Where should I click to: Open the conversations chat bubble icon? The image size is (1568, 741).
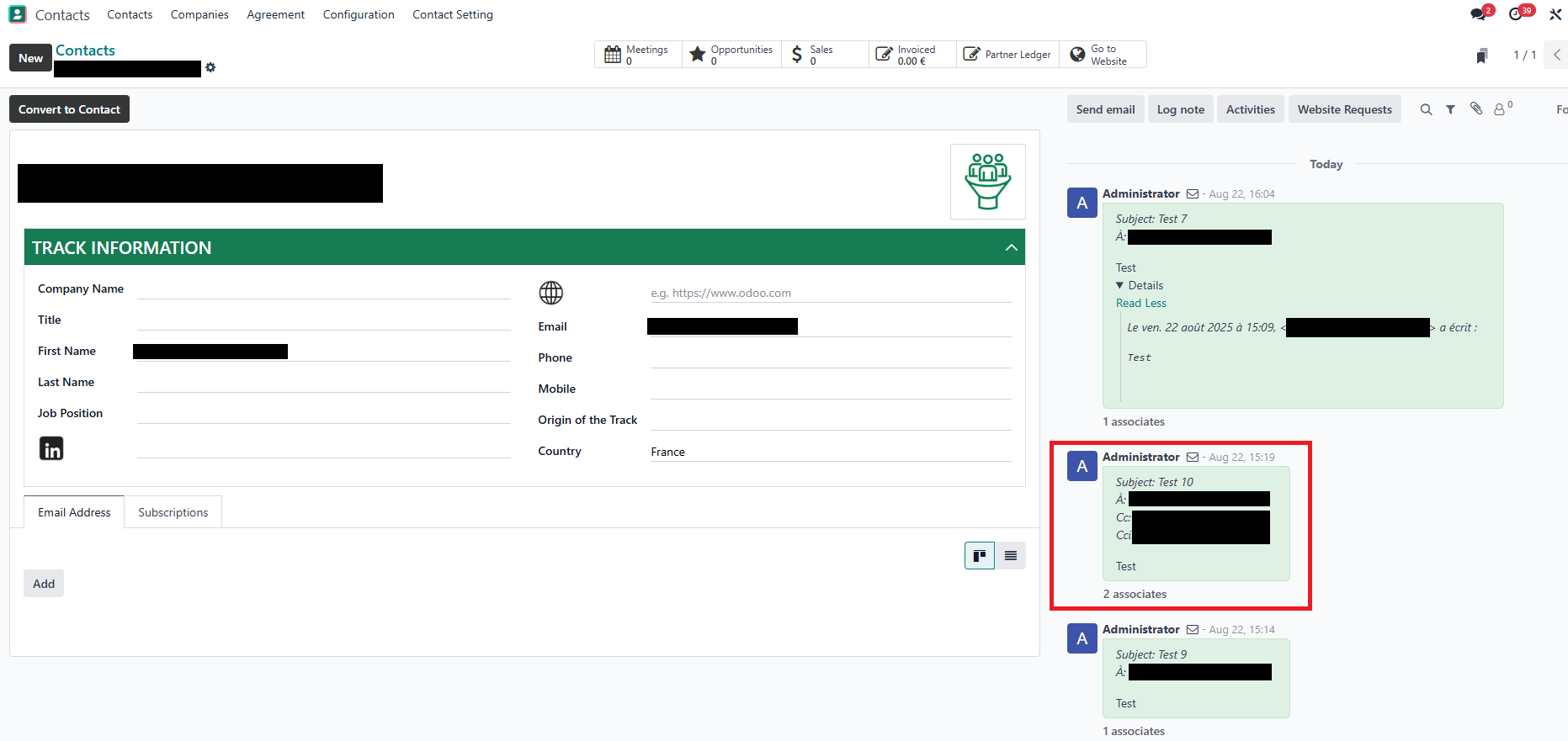pyautogui.click(x=1478, y=14)
